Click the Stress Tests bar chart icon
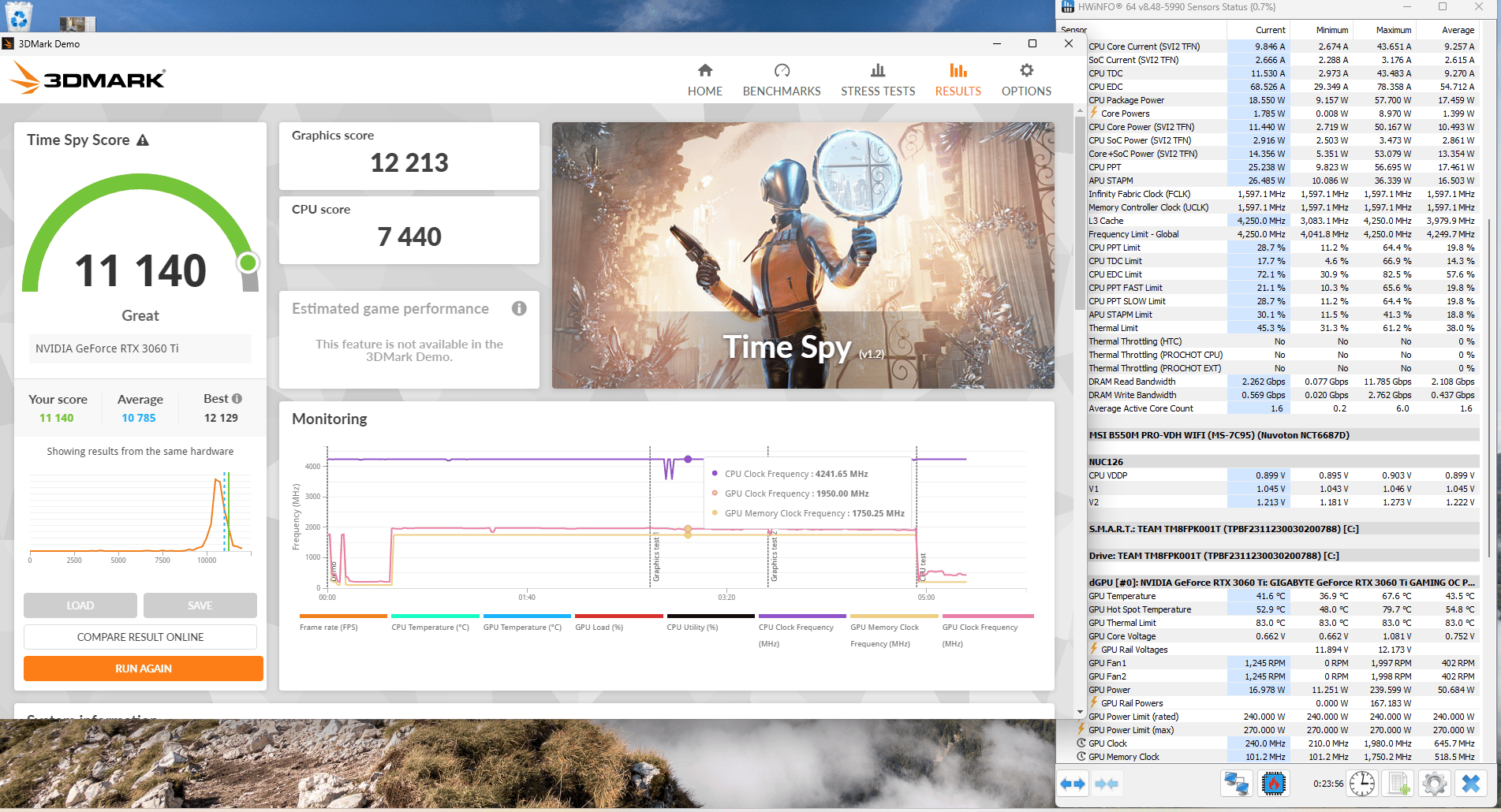1501x812 pixels. (x=878, y=70)
